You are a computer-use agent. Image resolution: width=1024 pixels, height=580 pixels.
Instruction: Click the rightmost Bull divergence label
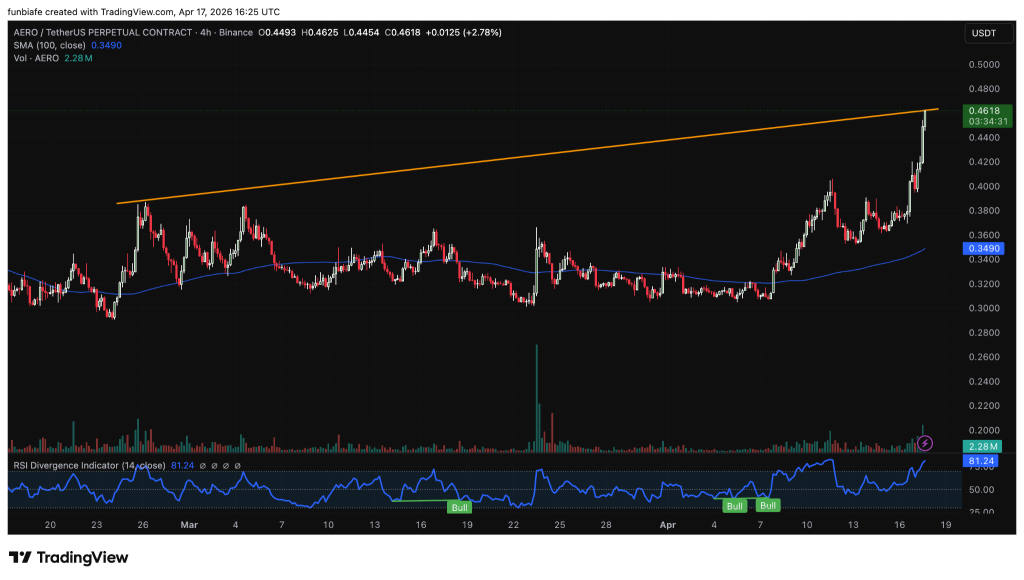click(767, 506)
